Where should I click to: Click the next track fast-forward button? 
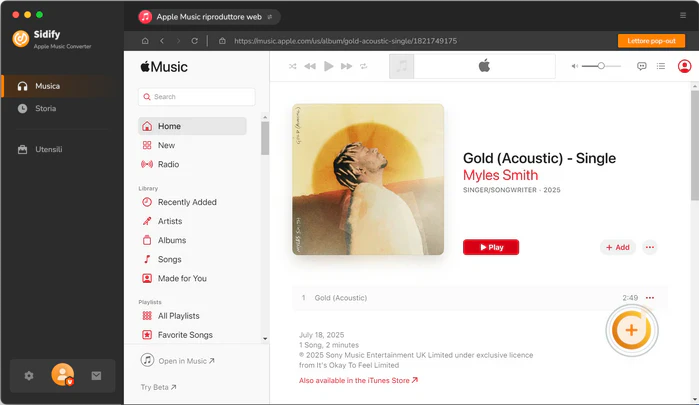[346, 66]
